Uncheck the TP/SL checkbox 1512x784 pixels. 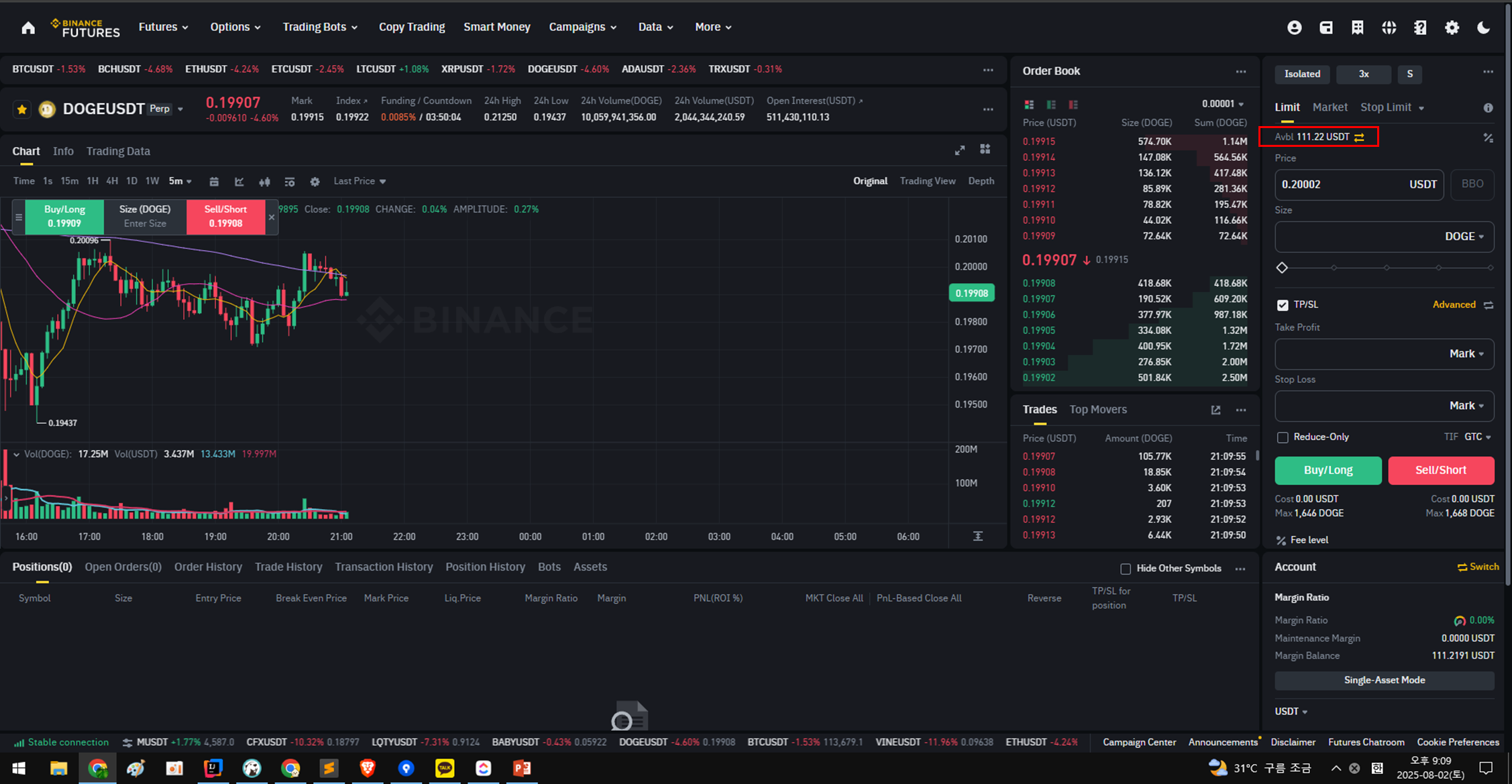tap(1283, 305)
